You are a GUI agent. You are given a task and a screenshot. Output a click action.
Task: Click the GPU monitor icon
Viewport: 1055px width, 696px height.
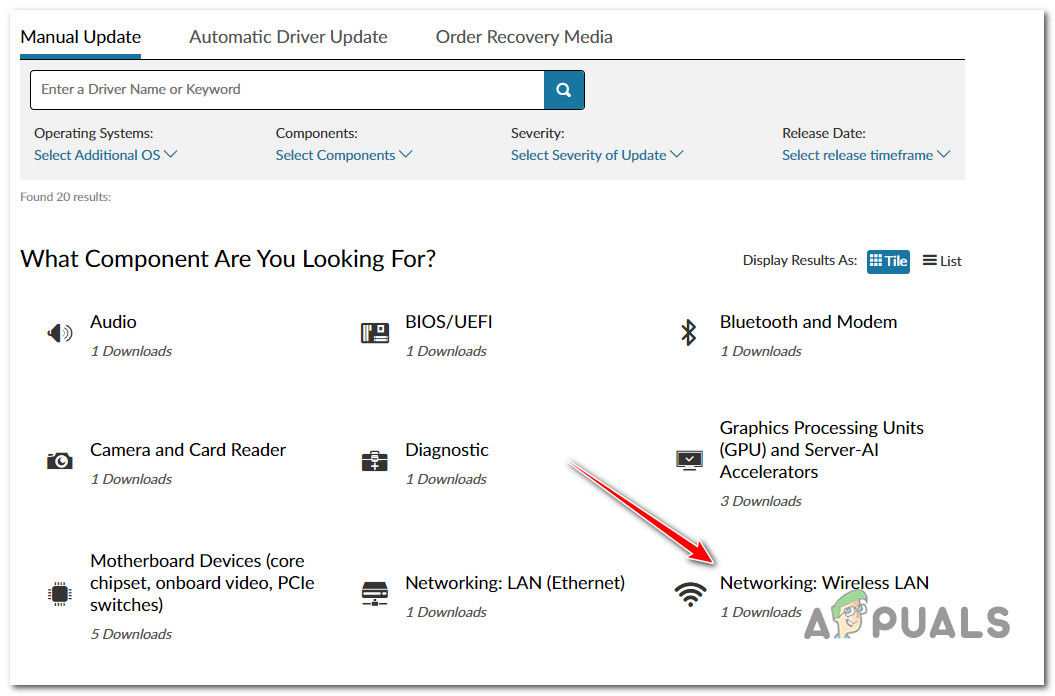pyautogui.click(x=689, y=461)
